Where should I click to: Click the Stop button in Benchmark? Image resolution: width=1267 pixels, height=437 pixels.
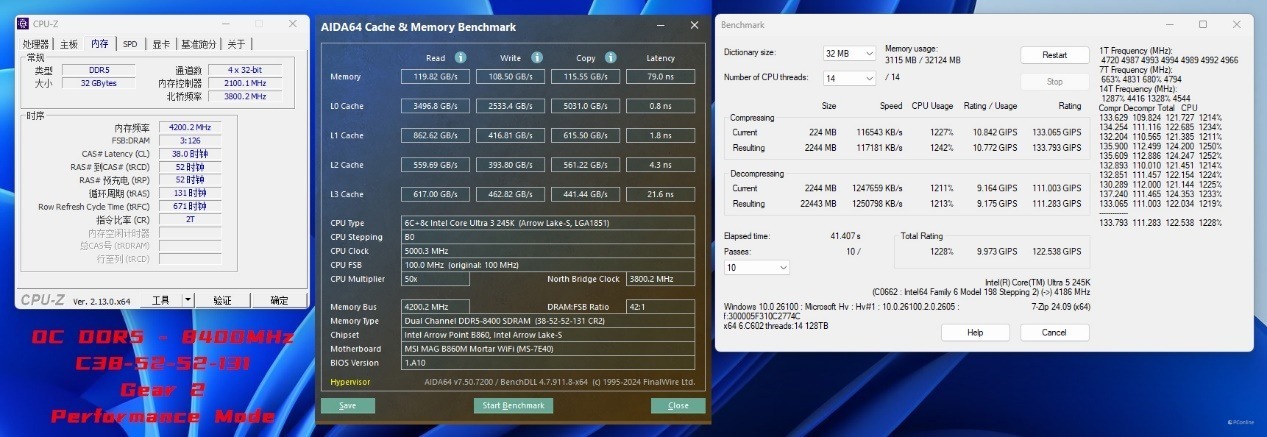pos(1054,82)
